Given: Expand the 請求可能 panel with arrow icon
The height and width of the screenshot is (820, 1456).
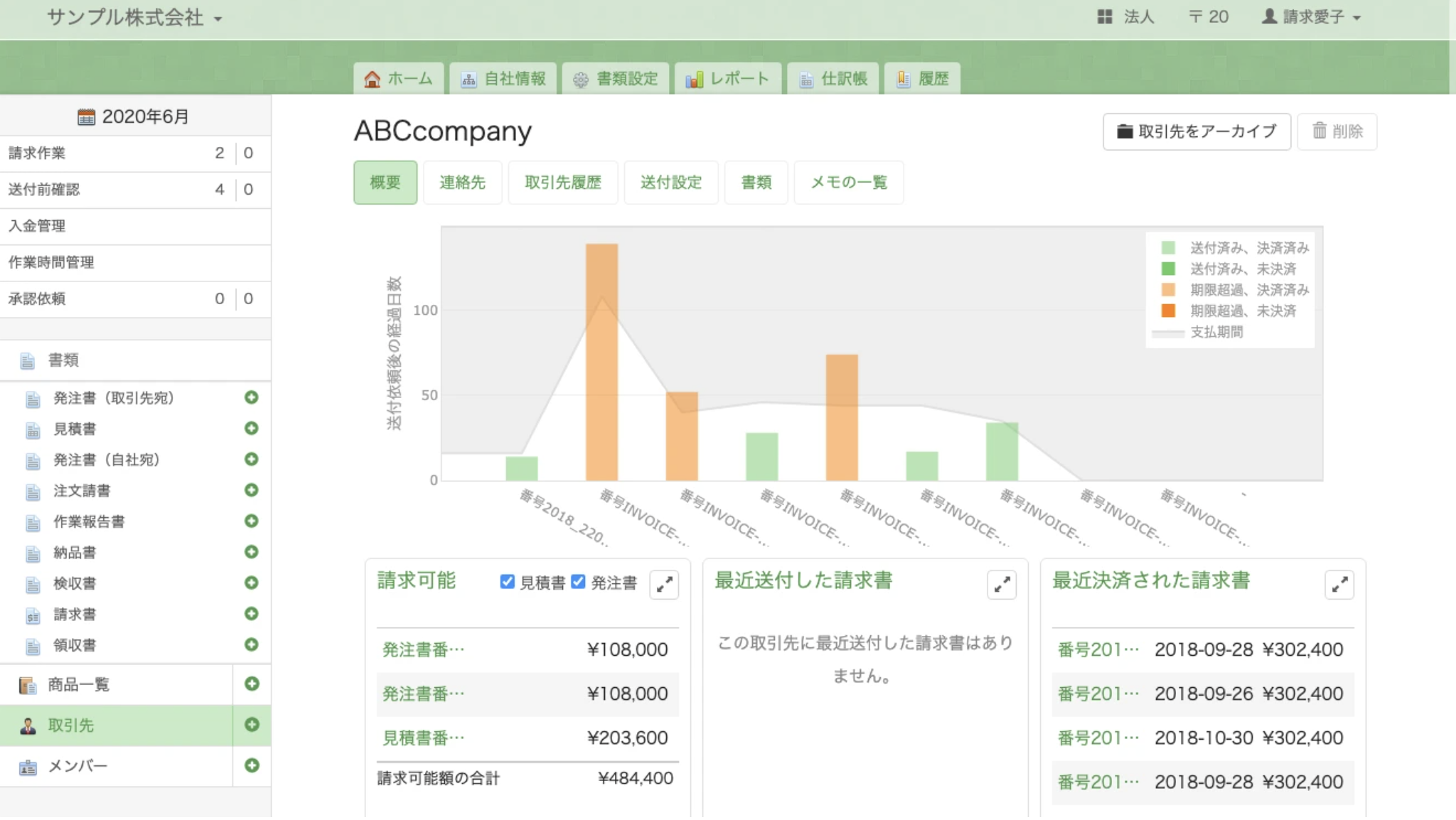Looking at the screenshot, I should [x=665, y=585].
